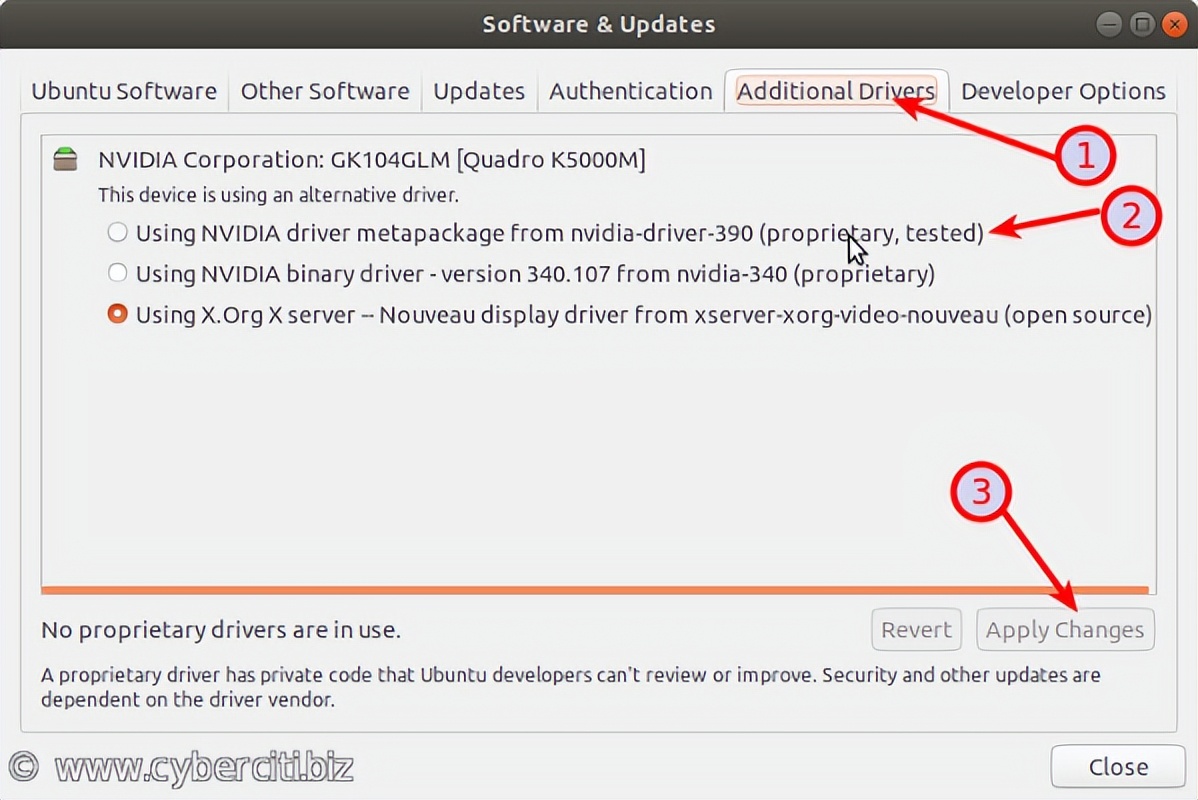Switch to the Ubuntu Software tab
This screenshot has height=800, width=1198.
pos(123,91)
